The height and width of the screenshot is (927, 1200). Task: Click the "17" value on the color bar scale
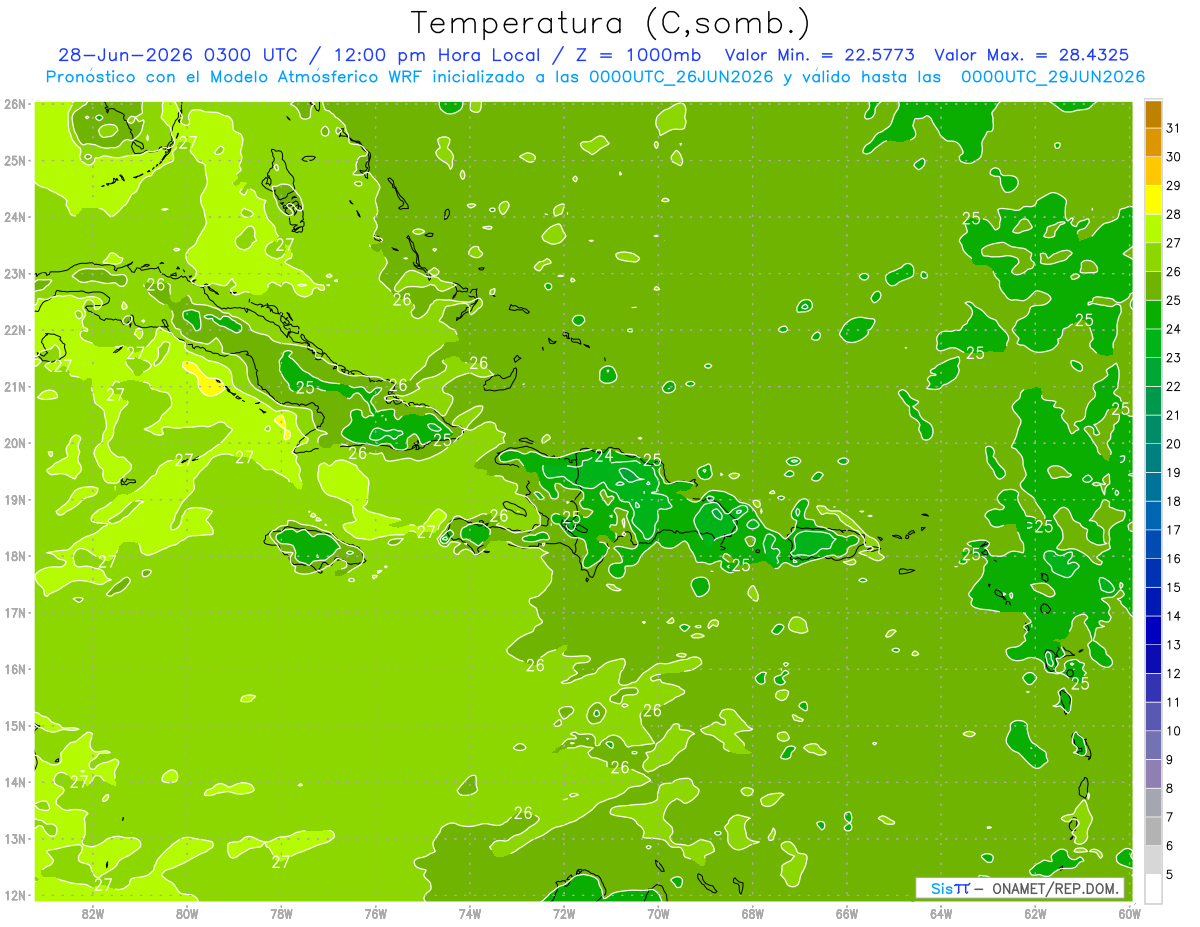1174,530
